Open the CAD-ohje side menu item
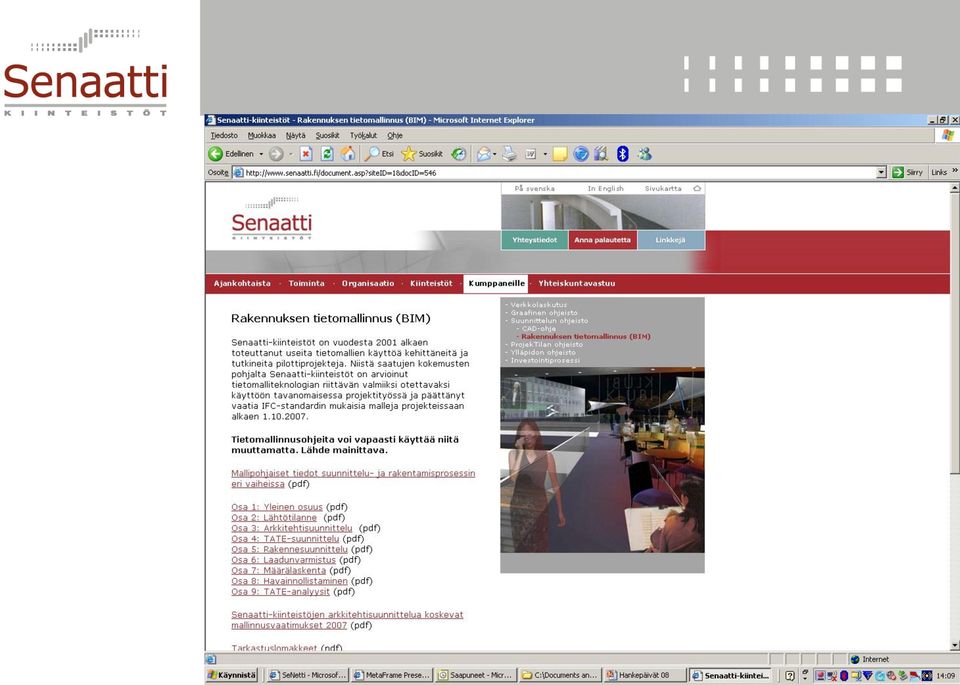 click(x=539, y=329)
